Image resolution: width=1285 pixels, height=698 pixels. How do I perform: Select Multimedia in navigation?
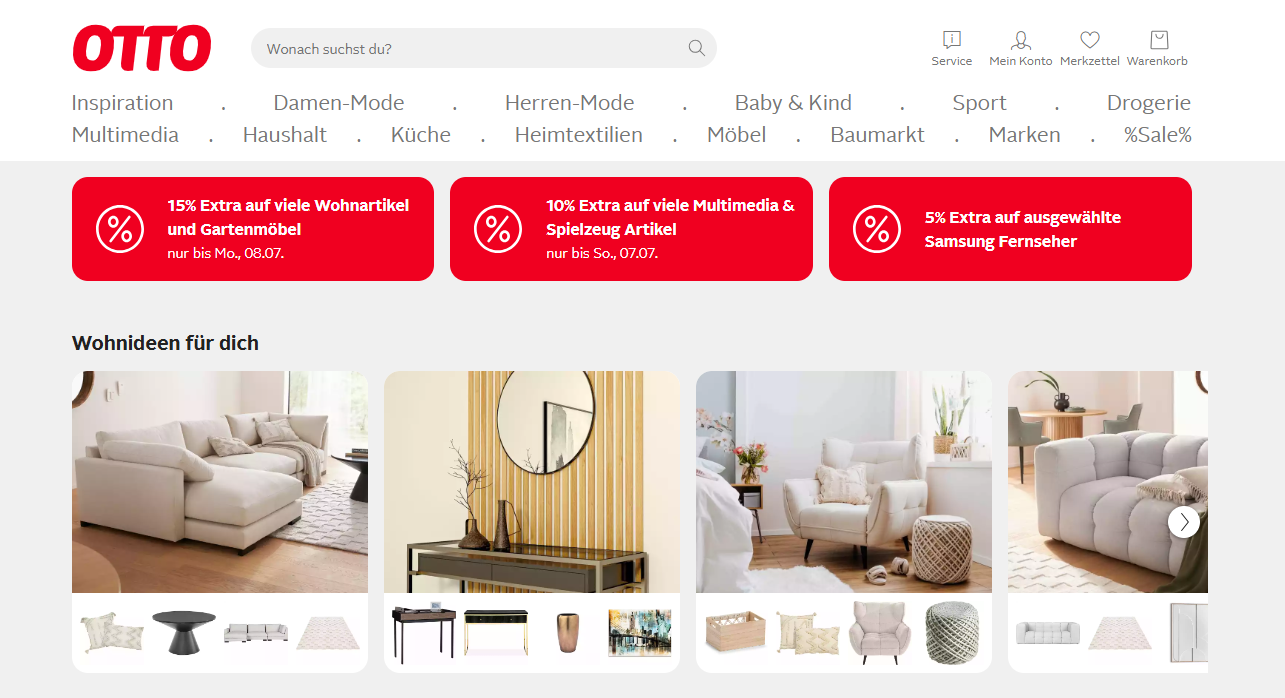click(x=125, y=135)
